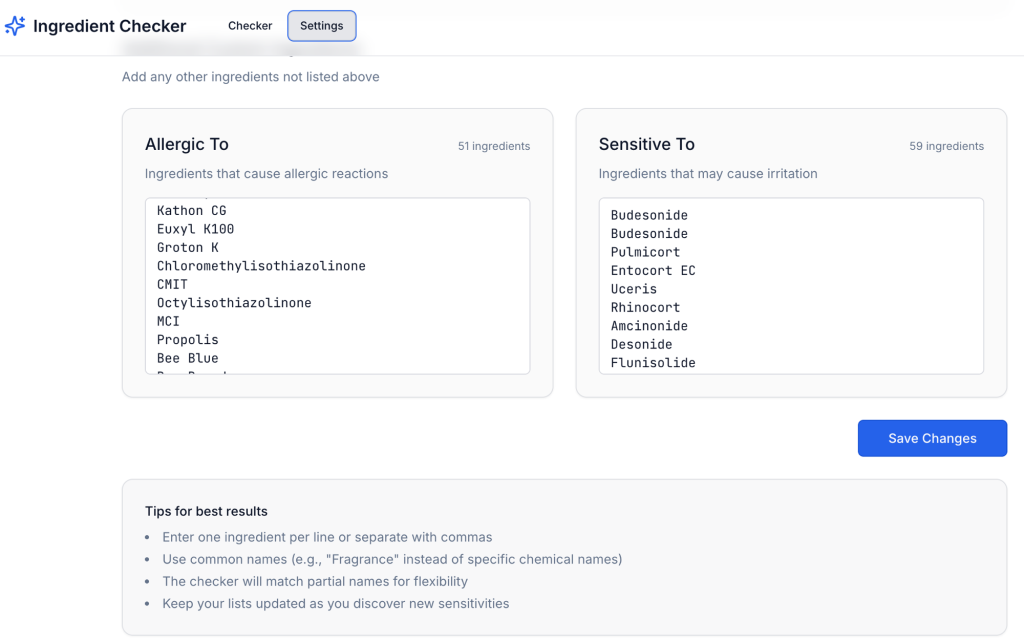Click the Chloromethylisothiazolinone line
This screenshot has height=644, width=1024.
tap(261, 266)
